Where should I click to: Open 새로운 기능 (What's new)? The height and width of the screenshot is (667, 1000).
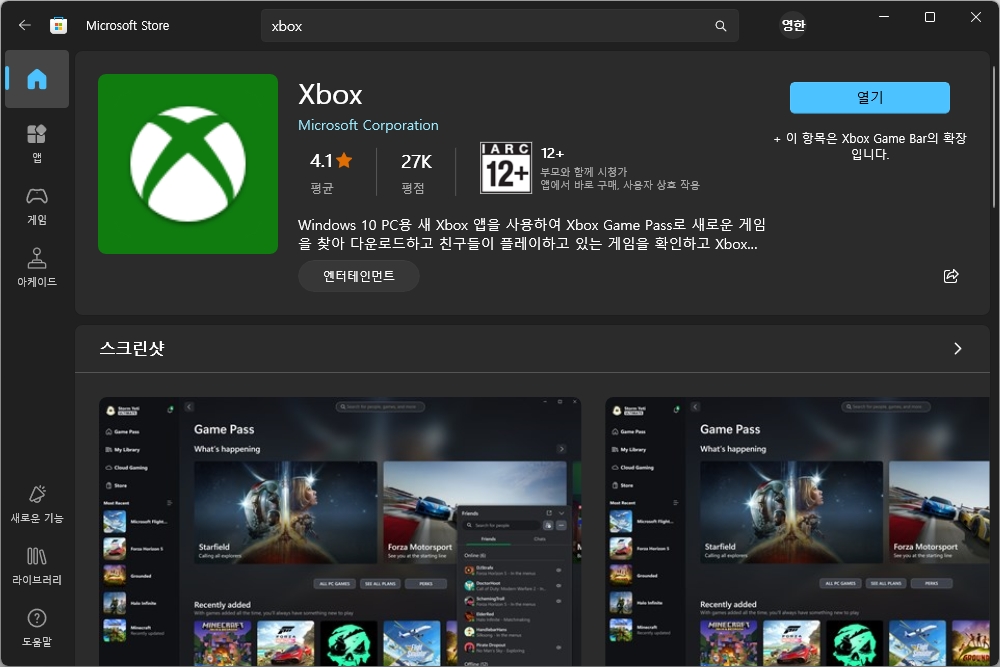coord(37,504)
